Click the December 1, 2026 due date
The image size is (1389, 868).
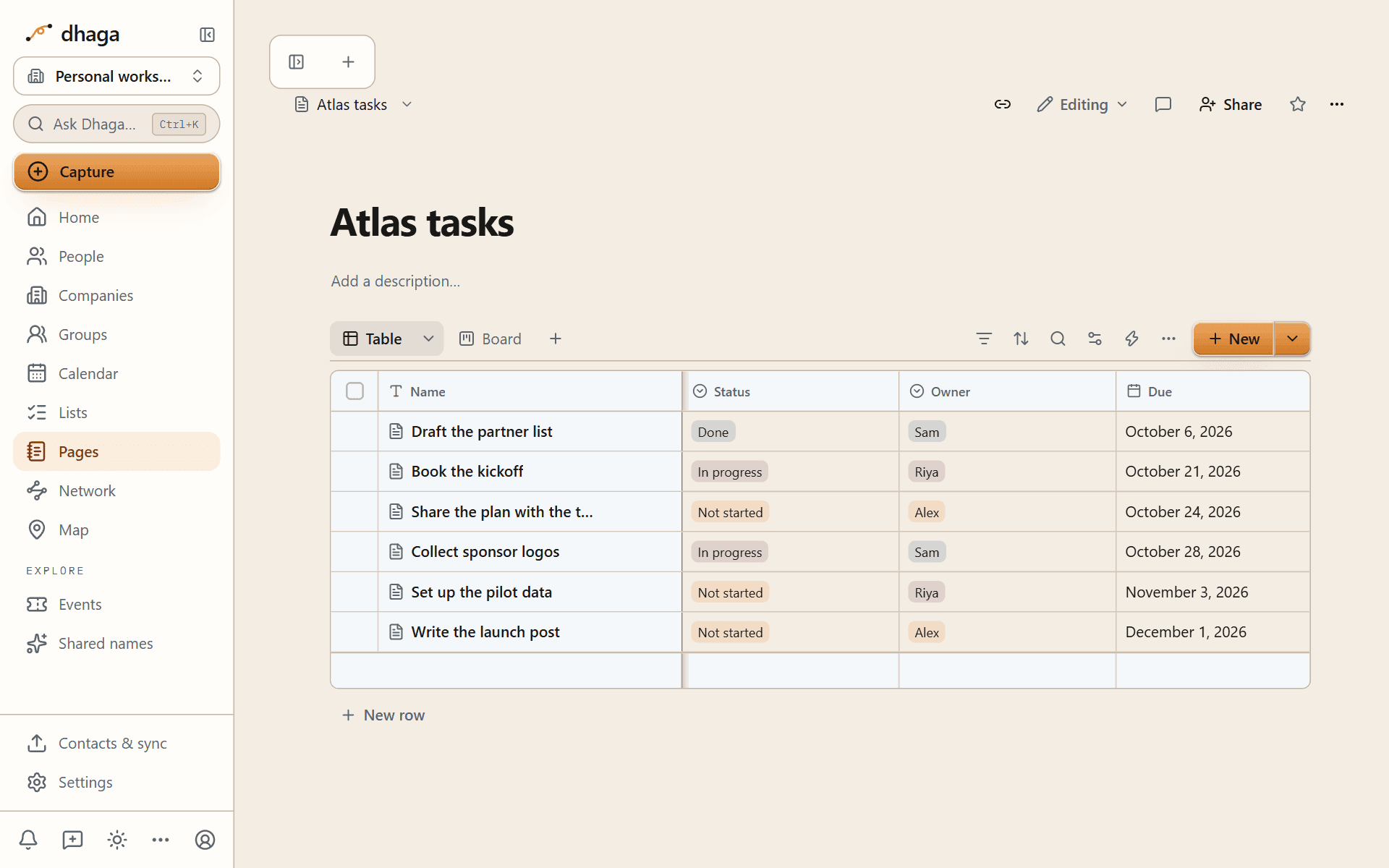coord(1186,632)
